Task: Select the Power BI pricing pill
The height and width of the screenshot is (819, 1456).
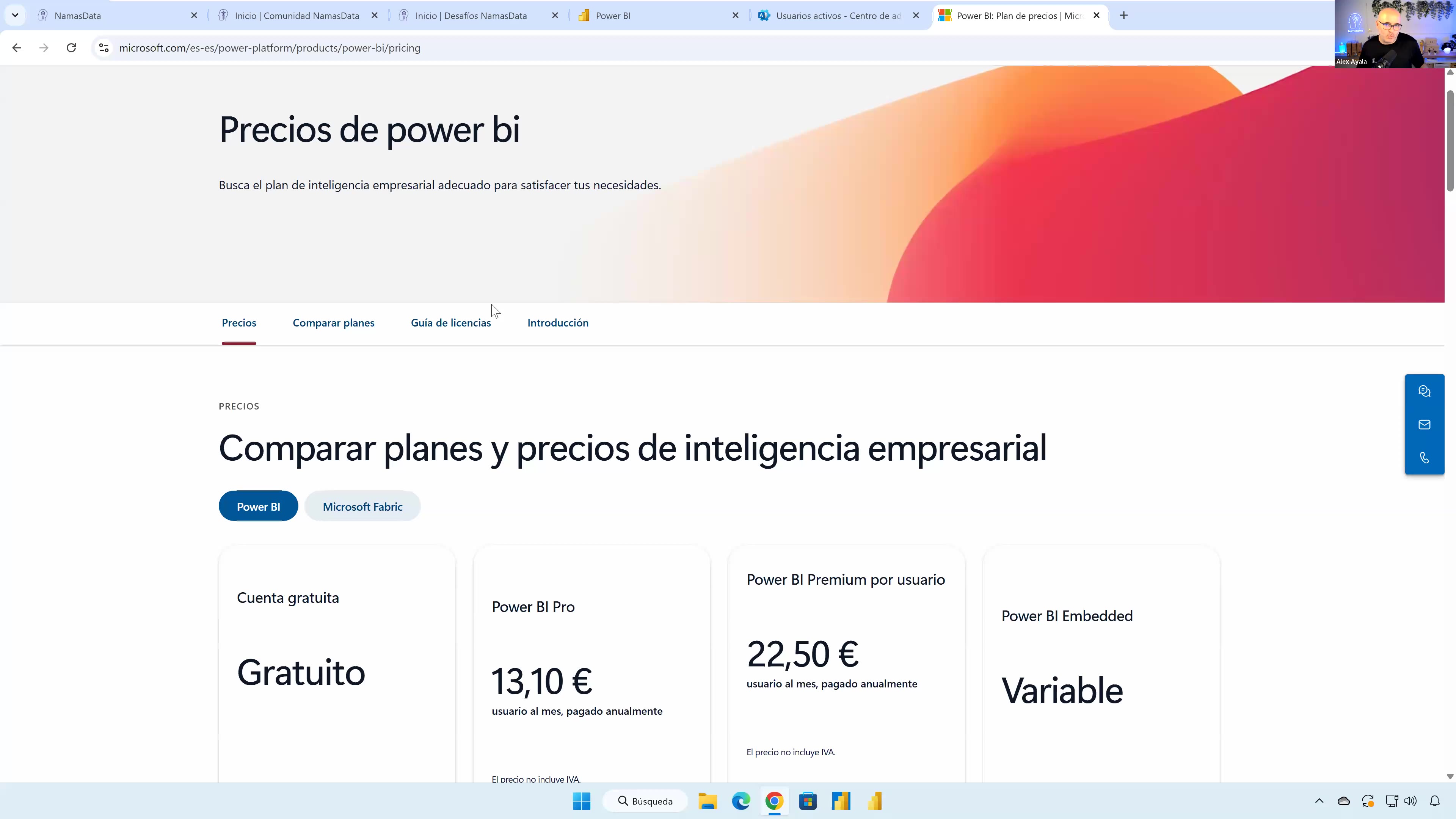Action: point(258,507)
